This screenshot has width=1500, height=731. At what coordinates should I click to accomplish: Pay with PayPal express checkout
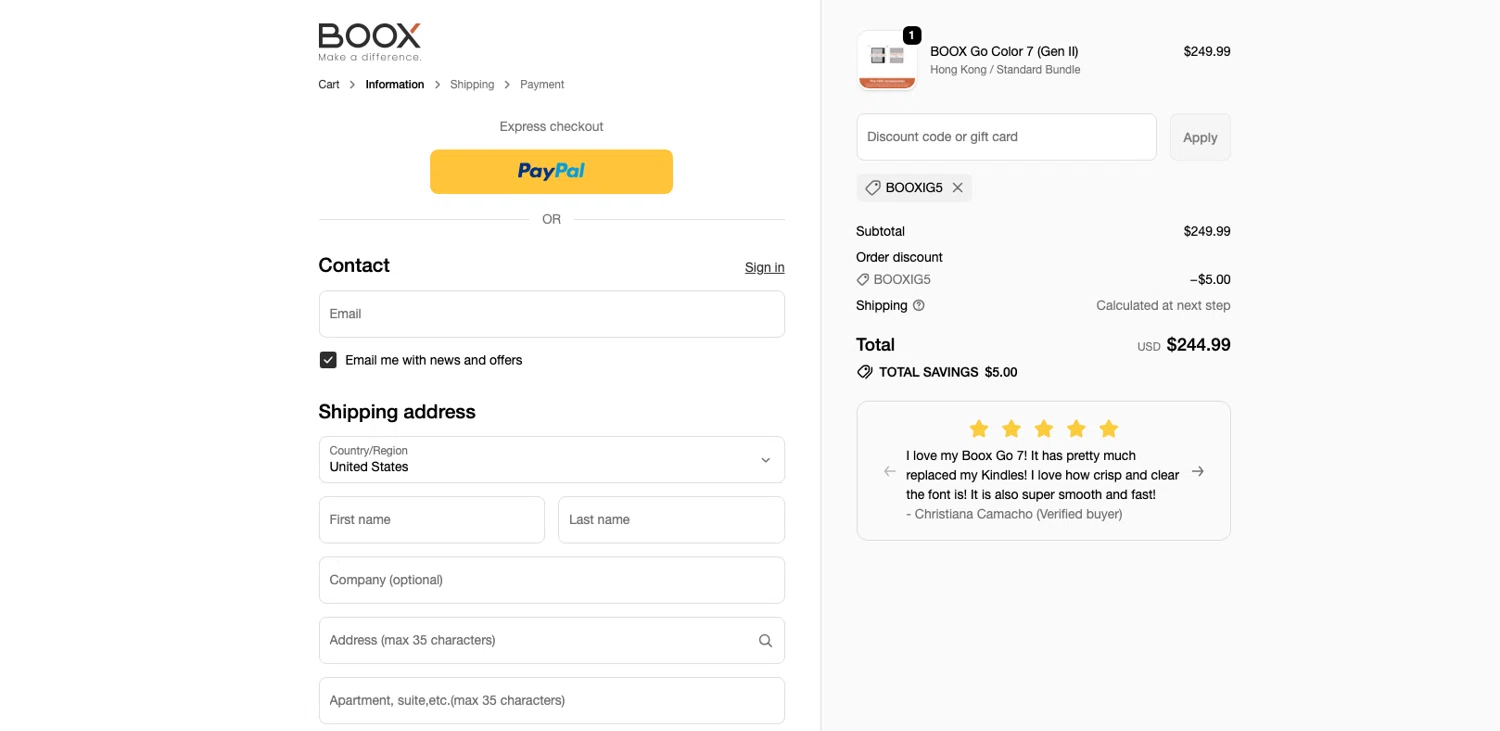click(551, 172)
